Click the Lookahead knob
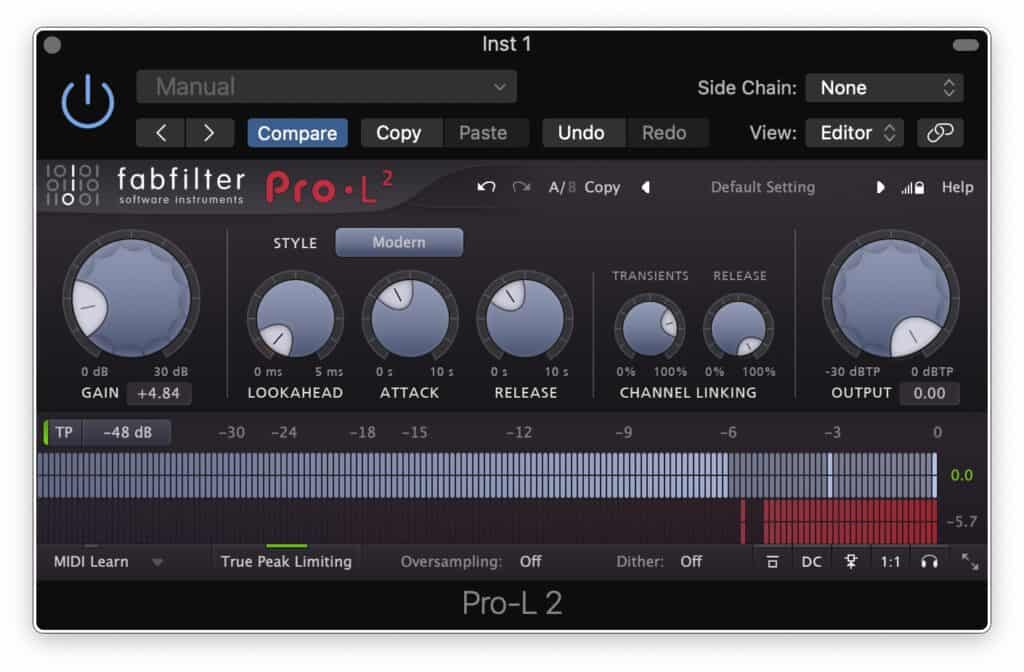The image size is (1024, 672). point(295,319)
